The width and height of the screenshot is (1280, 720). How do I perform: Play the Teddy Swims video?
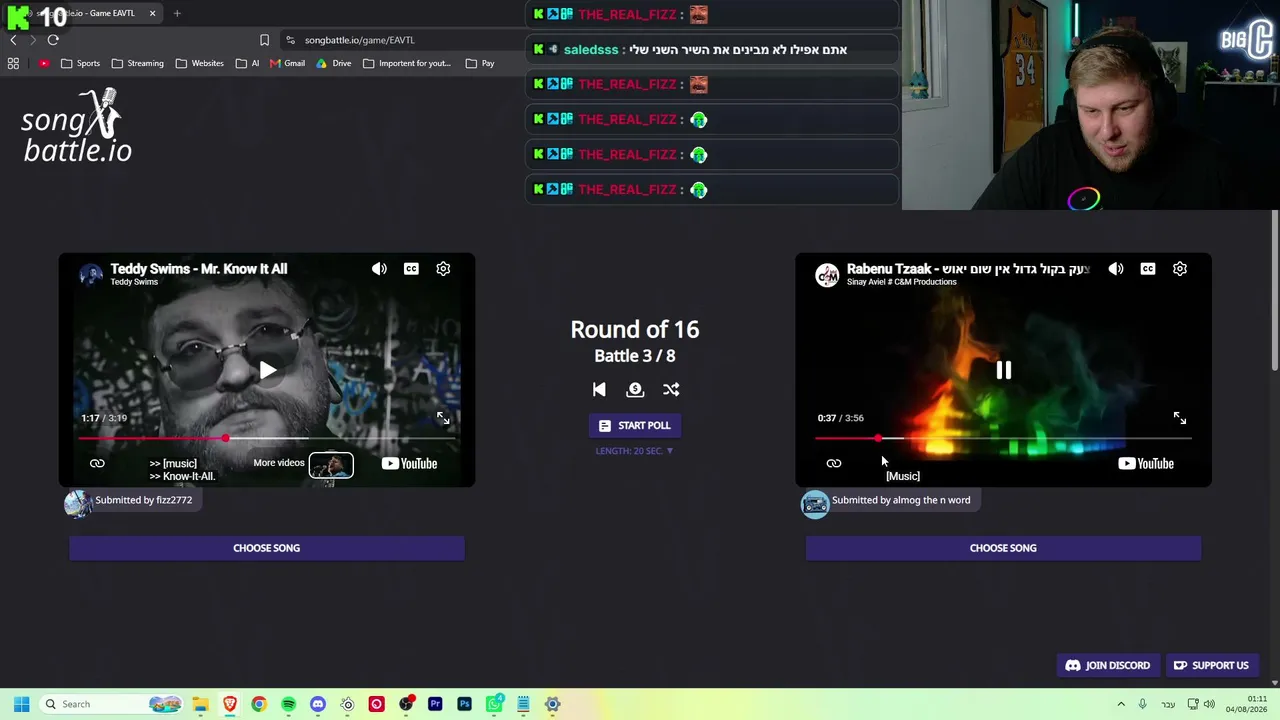(x=267, y=371)
